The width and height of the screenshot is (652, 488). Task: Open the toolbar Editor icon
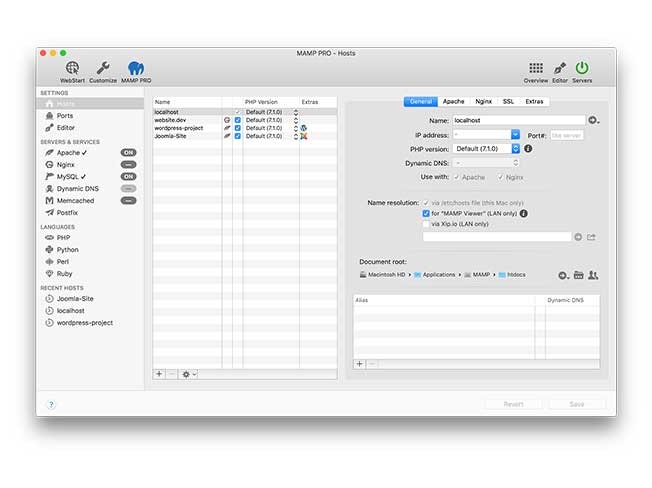pyautogui.click(x=560, y=72)
